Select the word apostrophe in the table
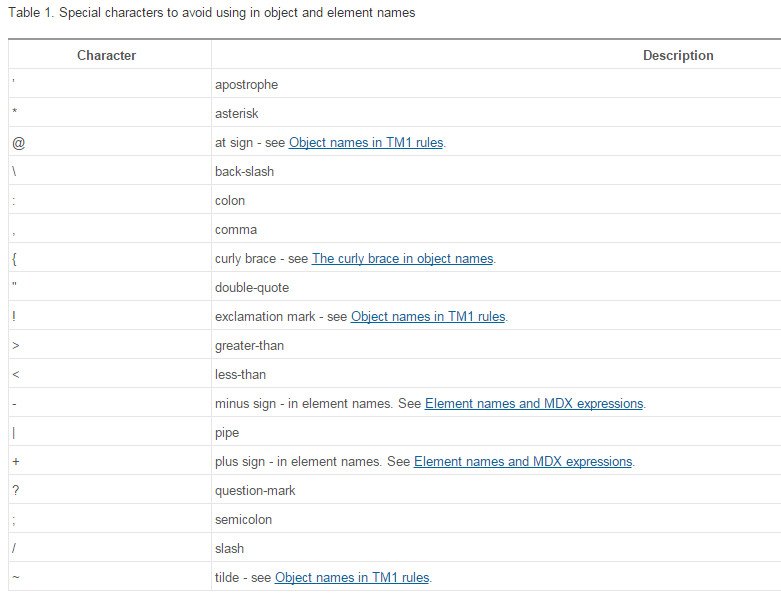This screenshot has height=594, width=781. (x=247, y=85)
